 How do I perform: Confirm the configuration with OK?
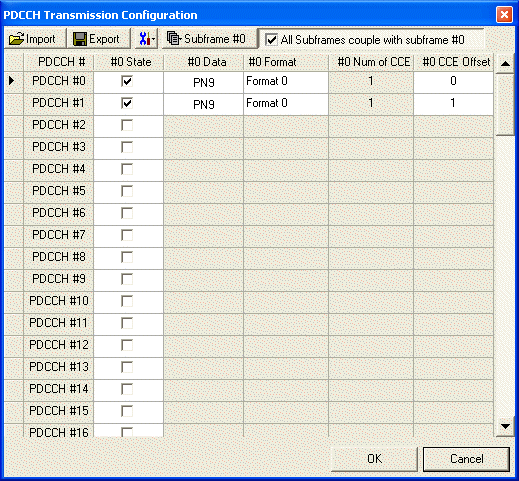pyautogui.click(x=374, y=459)
